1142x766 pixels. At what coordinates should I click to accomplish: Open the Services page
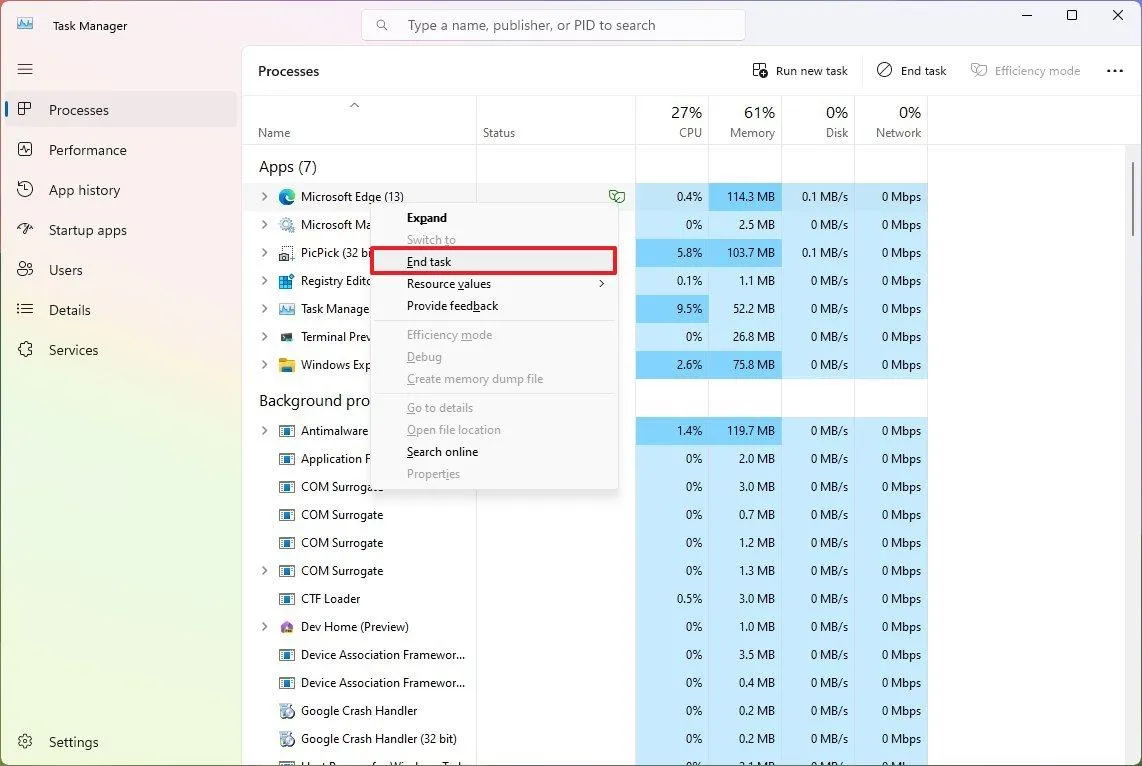tap(121, 350)
